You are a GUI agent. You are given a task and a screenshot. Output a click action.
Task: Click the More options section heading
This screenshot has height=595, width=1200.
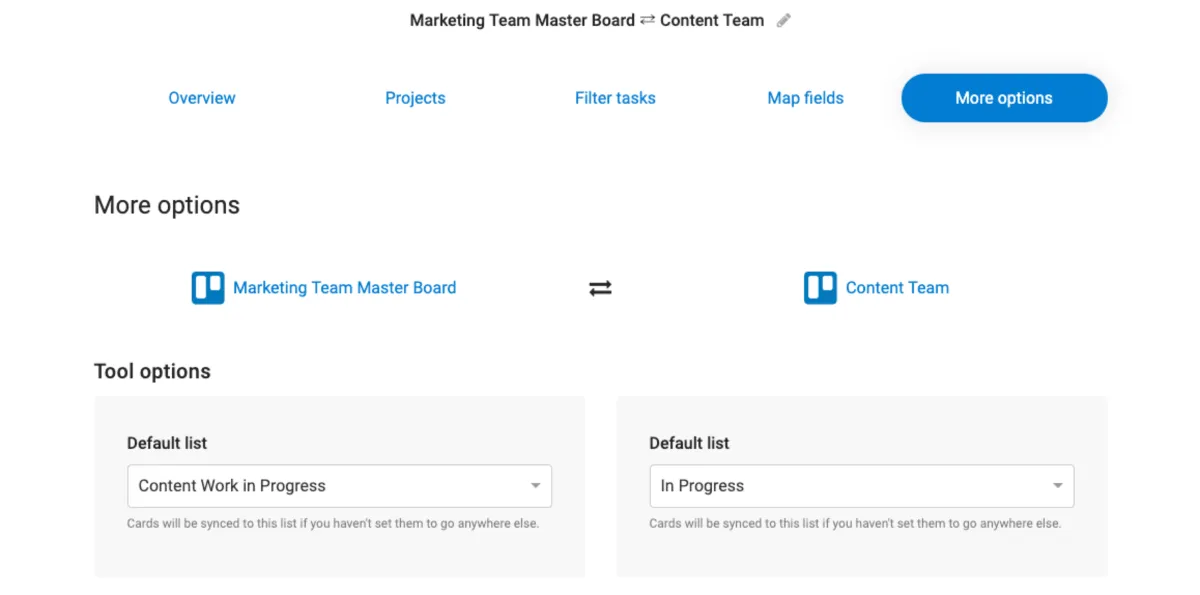167,205
